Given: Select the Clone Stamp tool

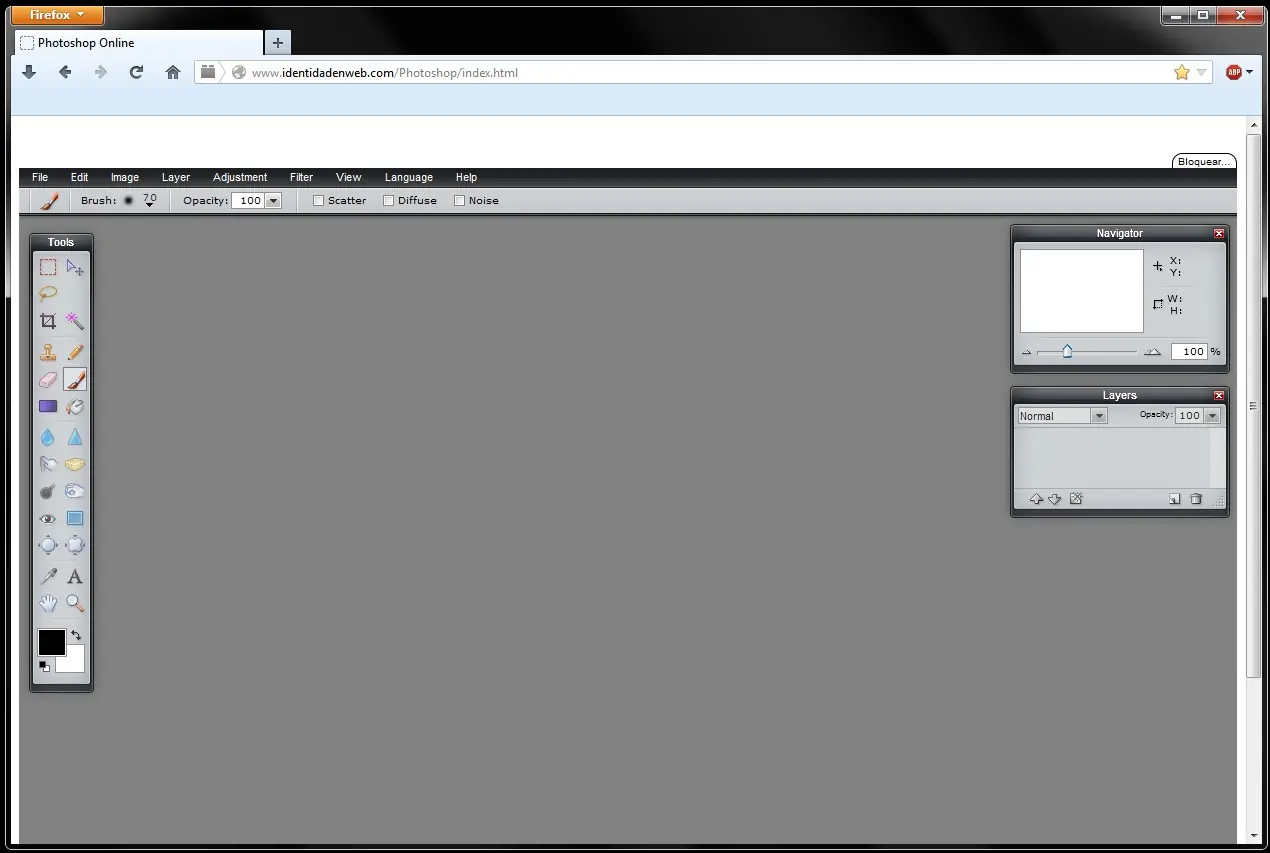Looking at the screenshot, I should tap(47, 352).
